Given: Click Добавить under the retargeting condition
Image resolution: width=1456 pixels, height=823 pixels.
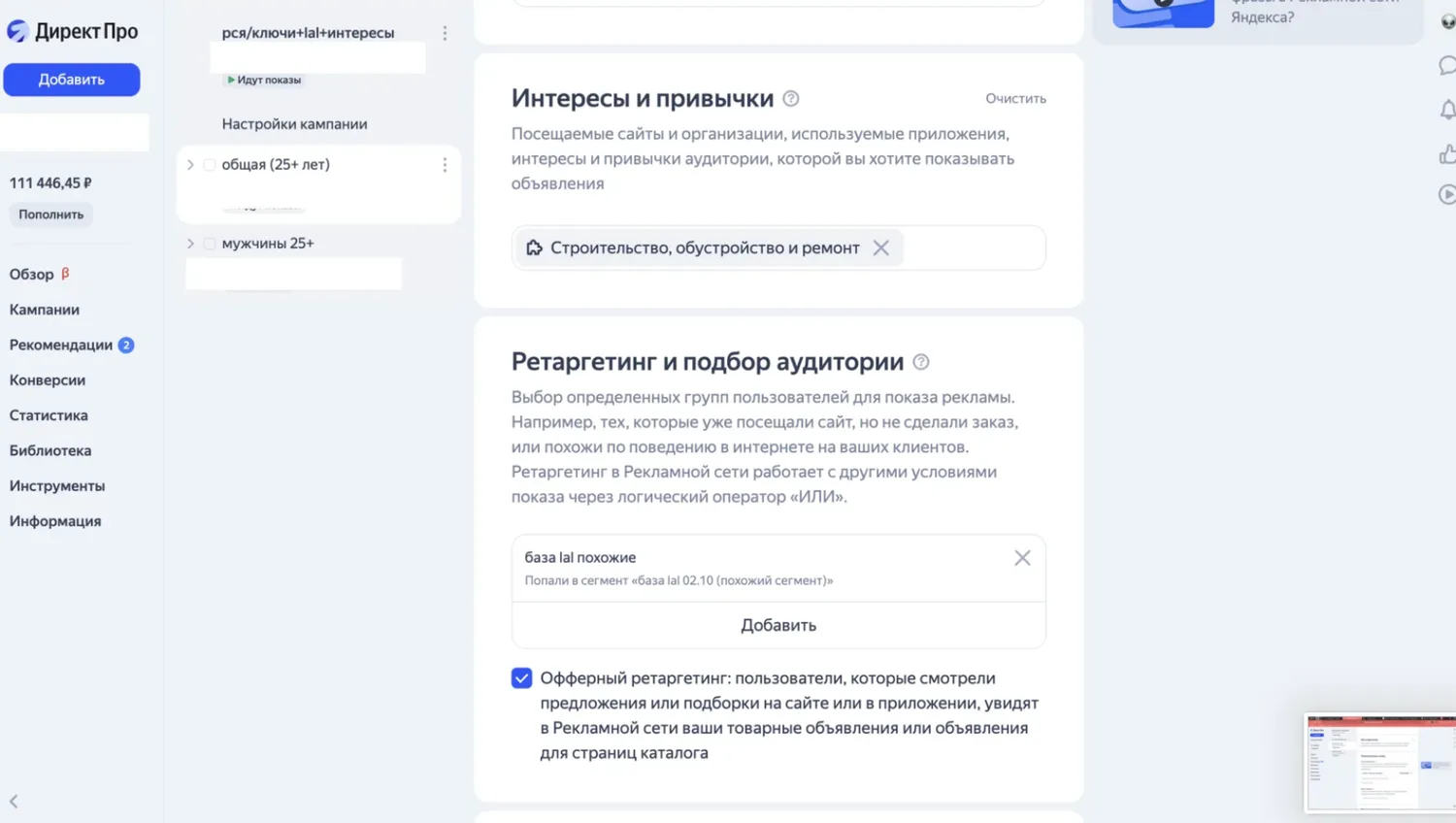Looking at the screenshot, I should 778,625.
